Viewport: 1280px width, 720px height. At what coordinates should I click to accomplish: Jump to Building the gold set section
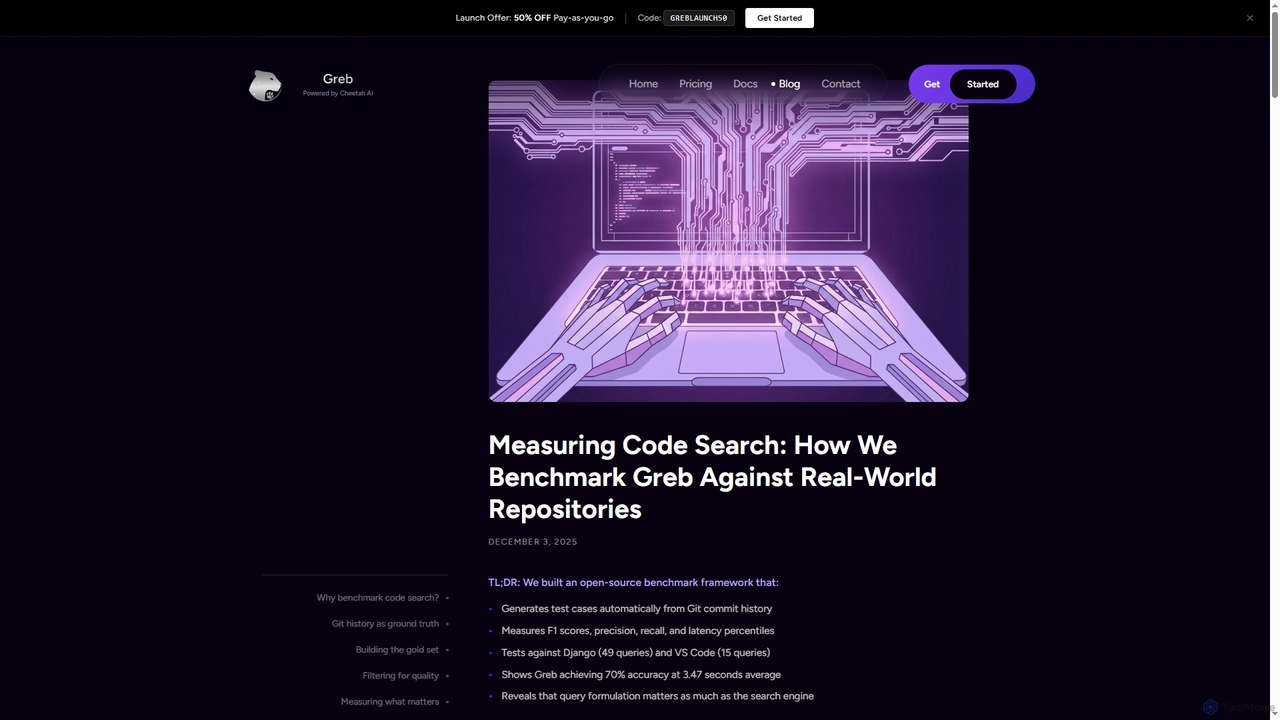[x=397, y=650]
